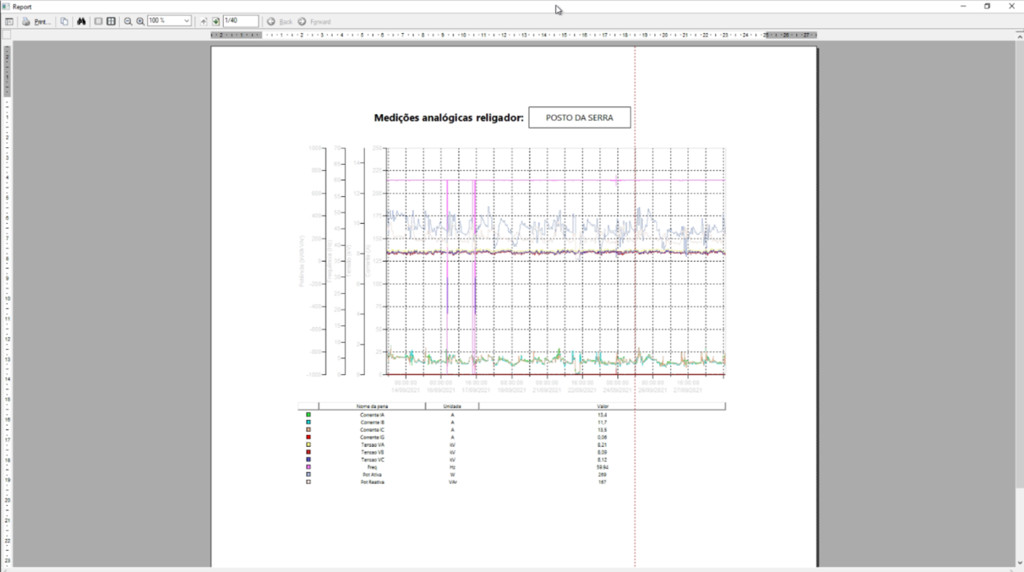Zoom in with the plus magnifier
The height and width of the screenshot is (572, 1024).
coord(140,21)
